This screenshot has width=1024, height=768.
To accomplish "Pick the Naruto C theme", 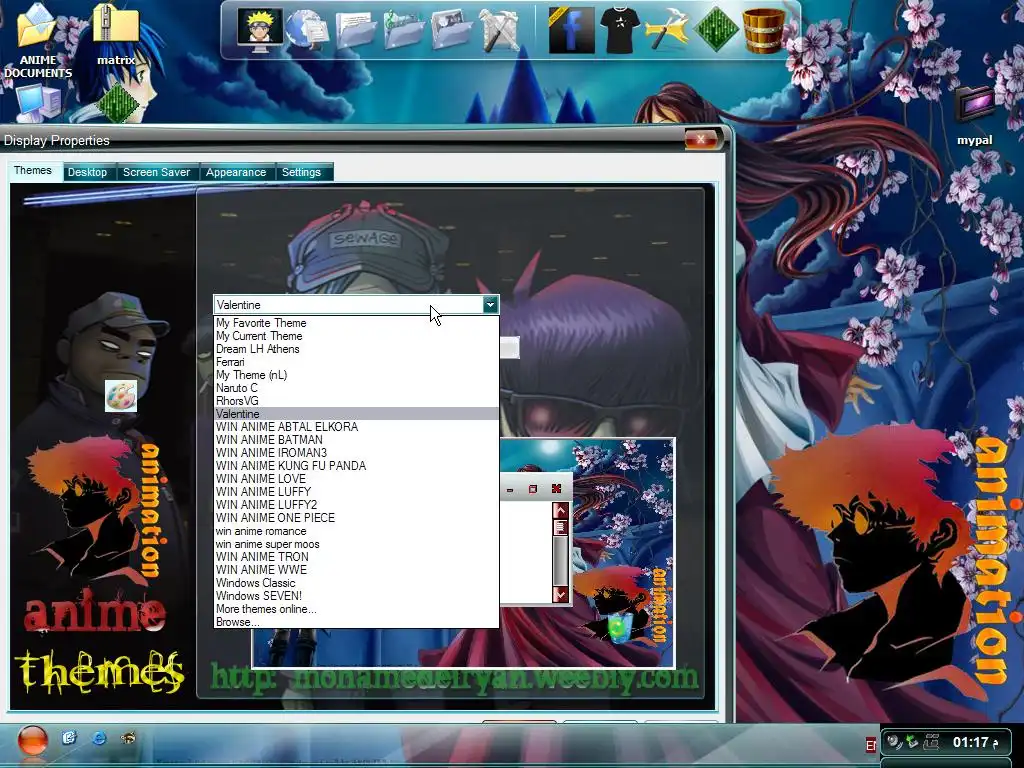I will point(357,388).
